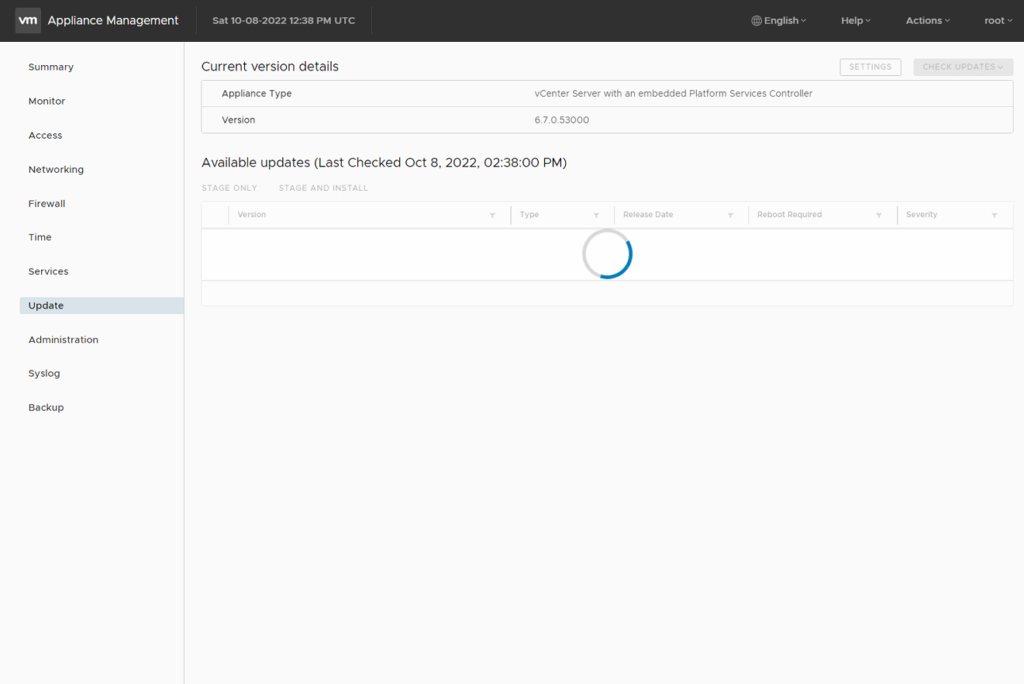Viewport: 1024px width, 684px height.
Task: Expand the Help menu
Action: tap(856, 21)
